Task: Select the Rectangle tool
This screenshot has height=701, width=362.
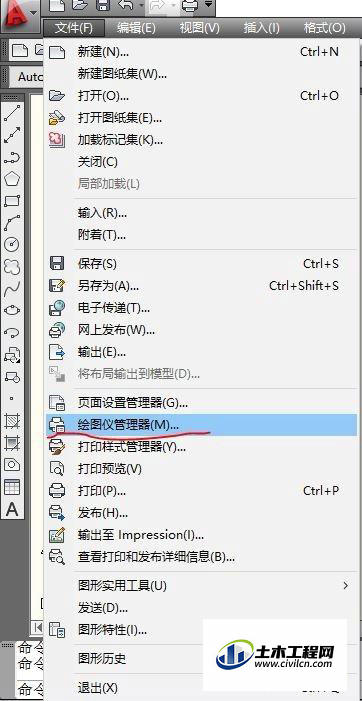Action: click(12, 201)
